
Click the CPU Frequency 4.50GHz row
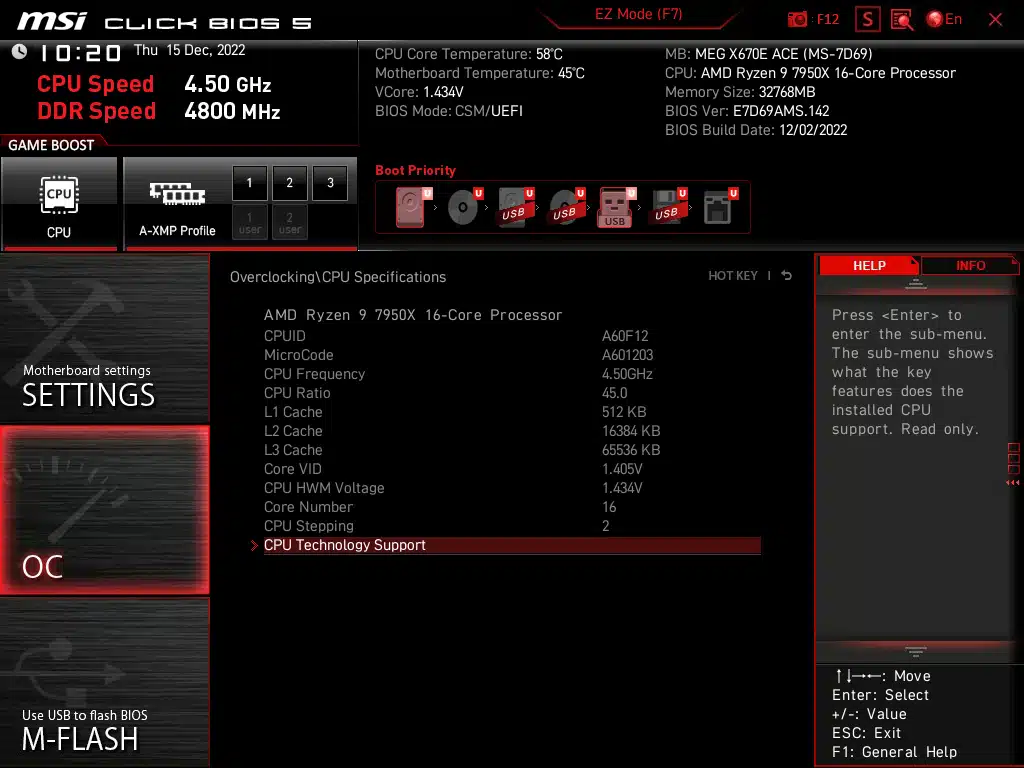(512, 374)
